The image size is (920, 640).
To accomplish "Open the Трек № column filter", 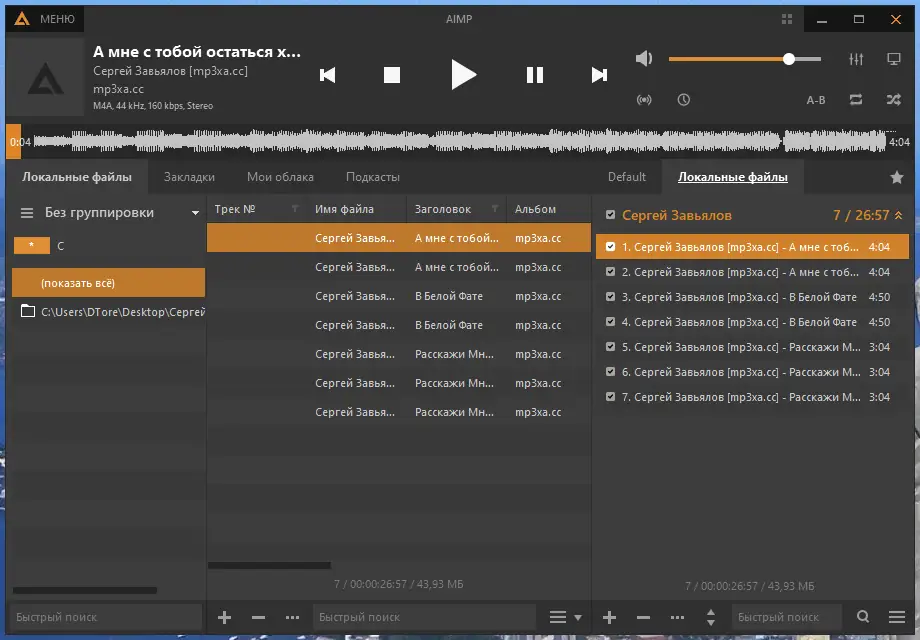I will [x=295, y=209].
